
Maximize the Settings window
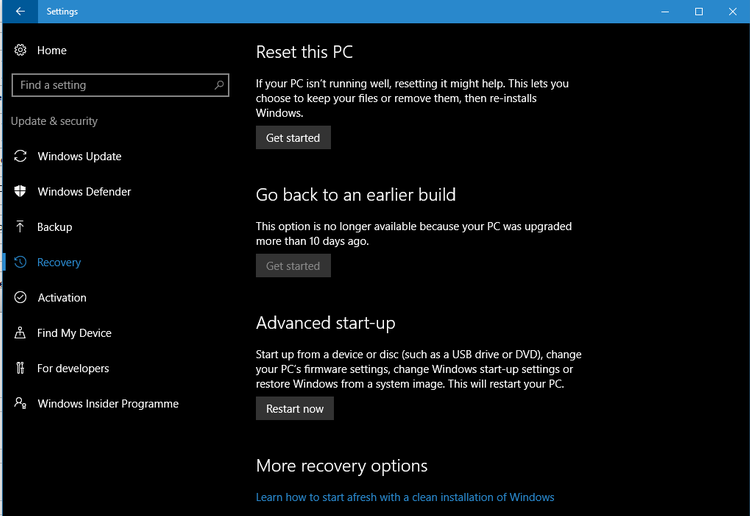(x=699, y=11)
